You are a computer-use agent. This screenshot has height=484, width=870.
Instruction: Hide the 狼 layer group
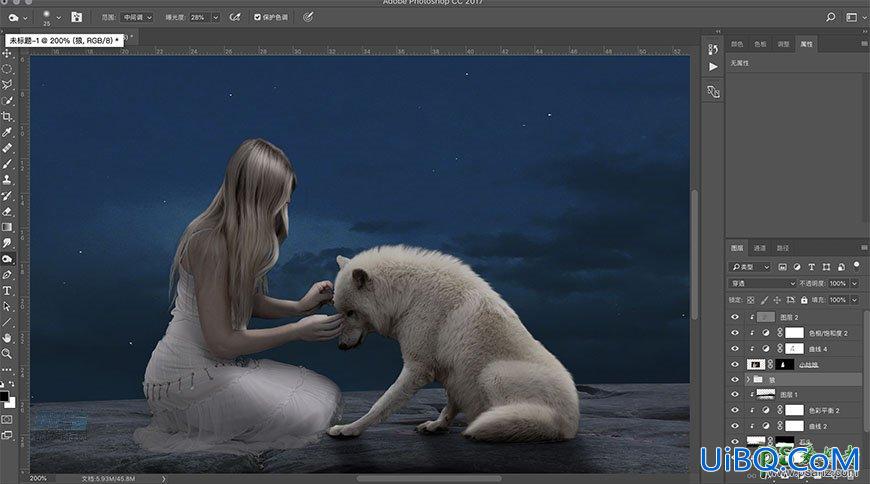click(735, 380)
